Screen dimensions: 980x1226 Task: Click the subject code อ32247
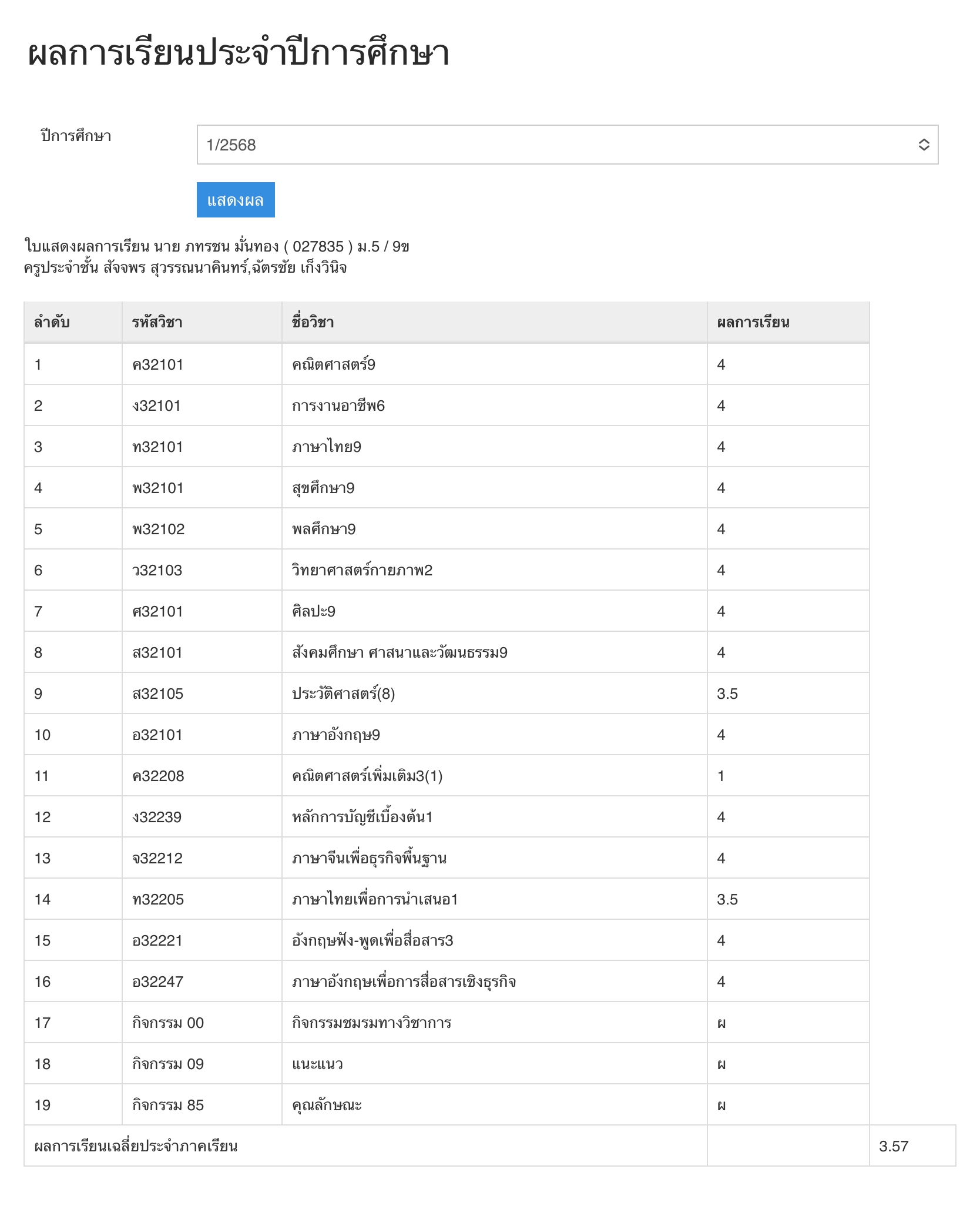[157, 982]
